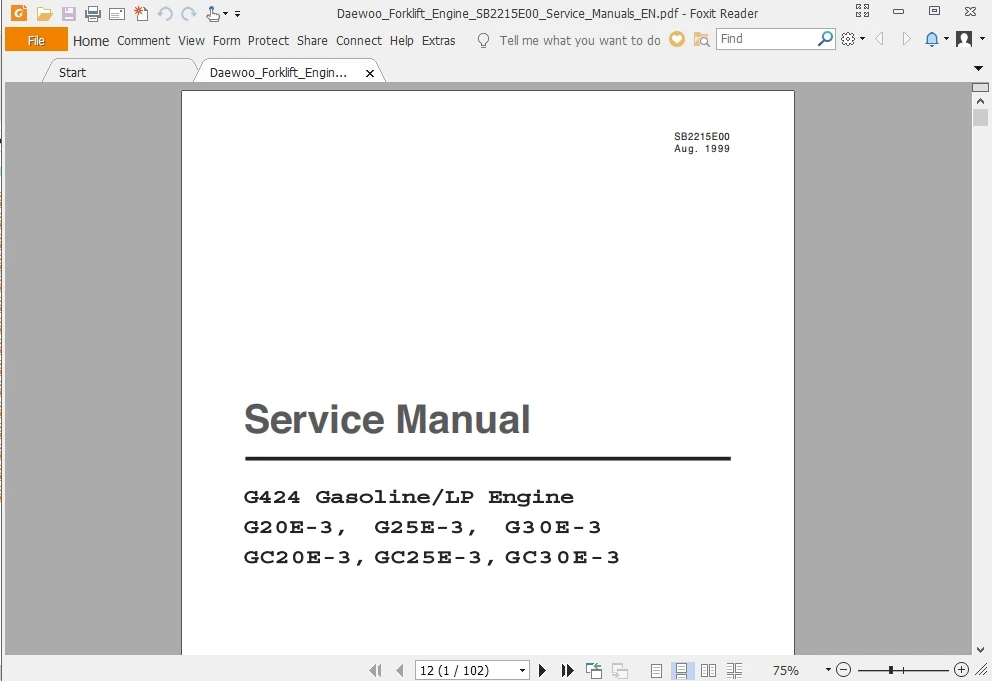992x681 pixels.
Task: Click the search settings gear icon
Action: 848,39
